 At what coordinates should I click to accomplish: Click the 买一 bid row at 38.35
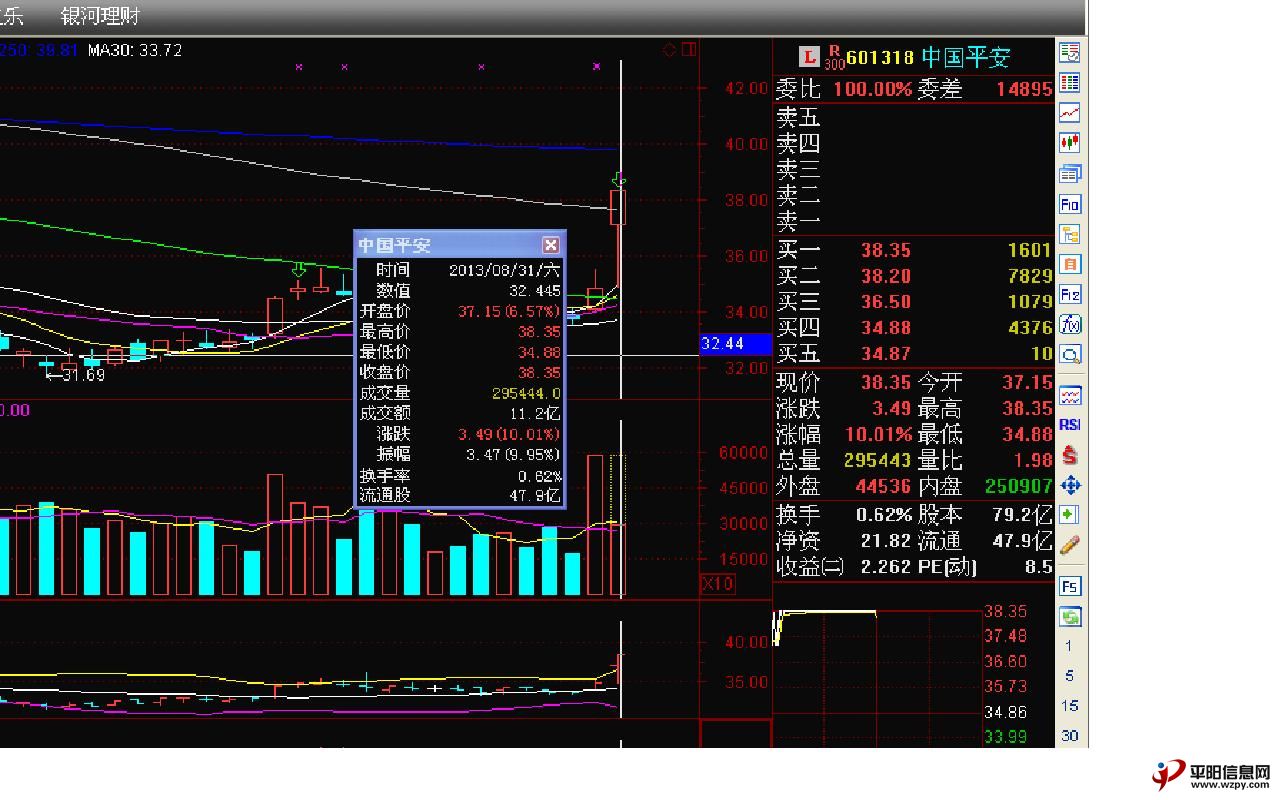coord(914,250)
